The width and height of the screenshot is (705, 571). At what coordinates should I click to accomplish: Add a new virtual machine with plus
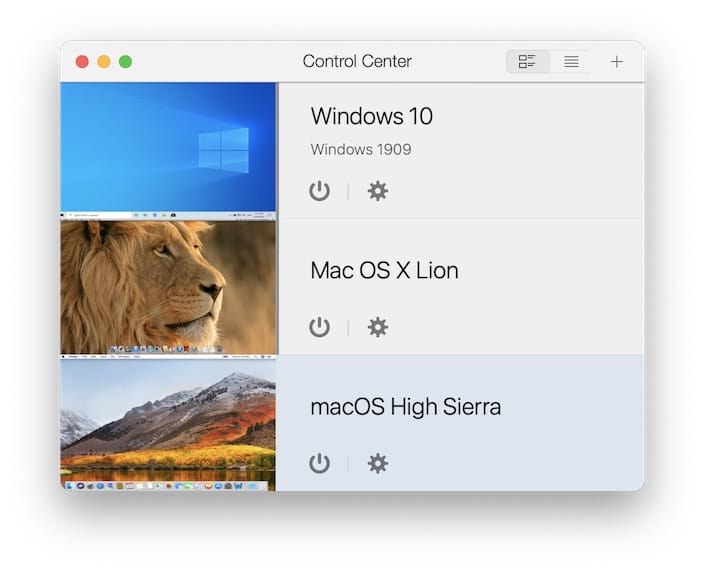(617, 62)
